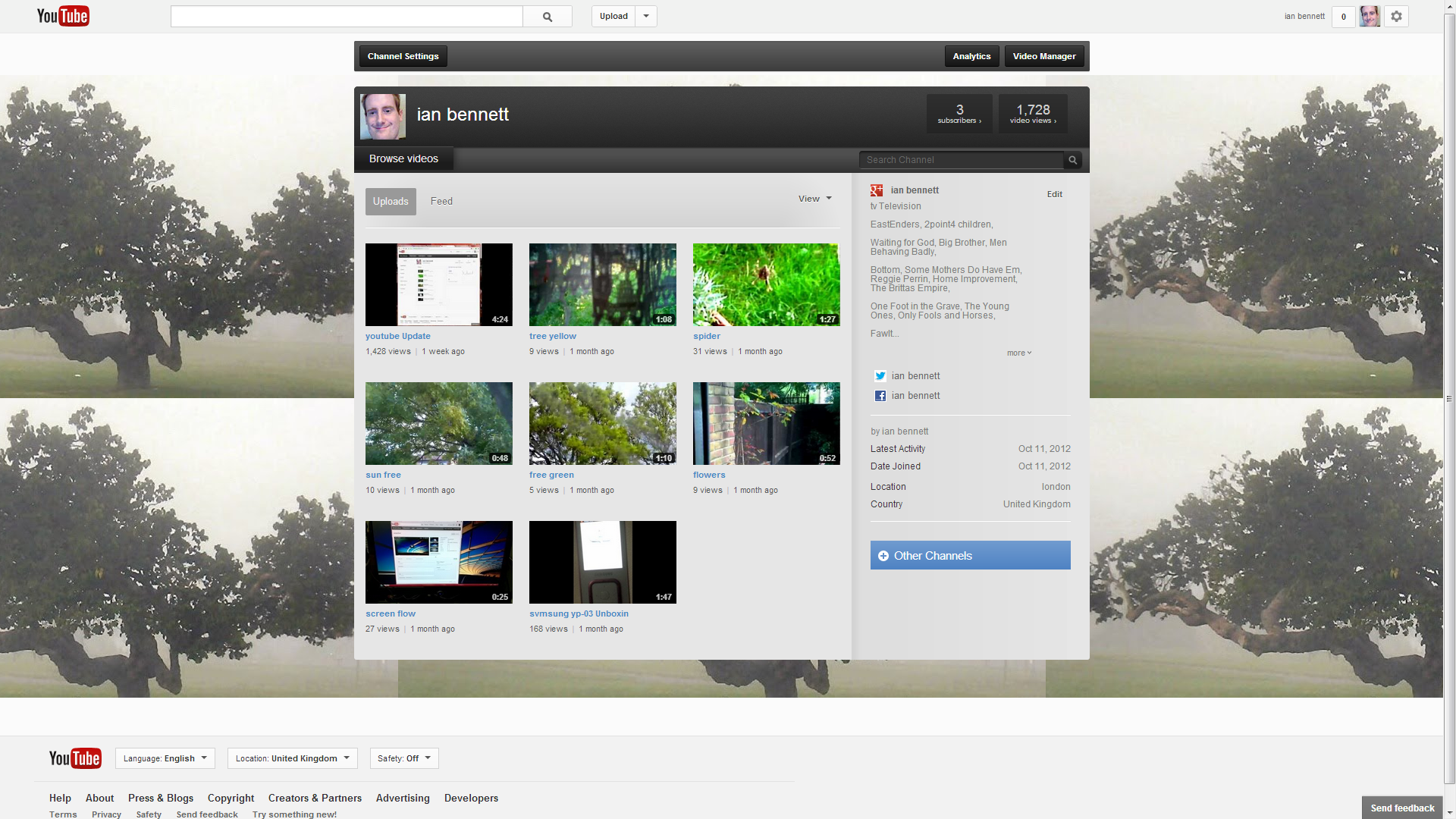Select the Browse videos tab
Screen dimensions: 1456x819
pyautogui.click(x=403, y=158)
